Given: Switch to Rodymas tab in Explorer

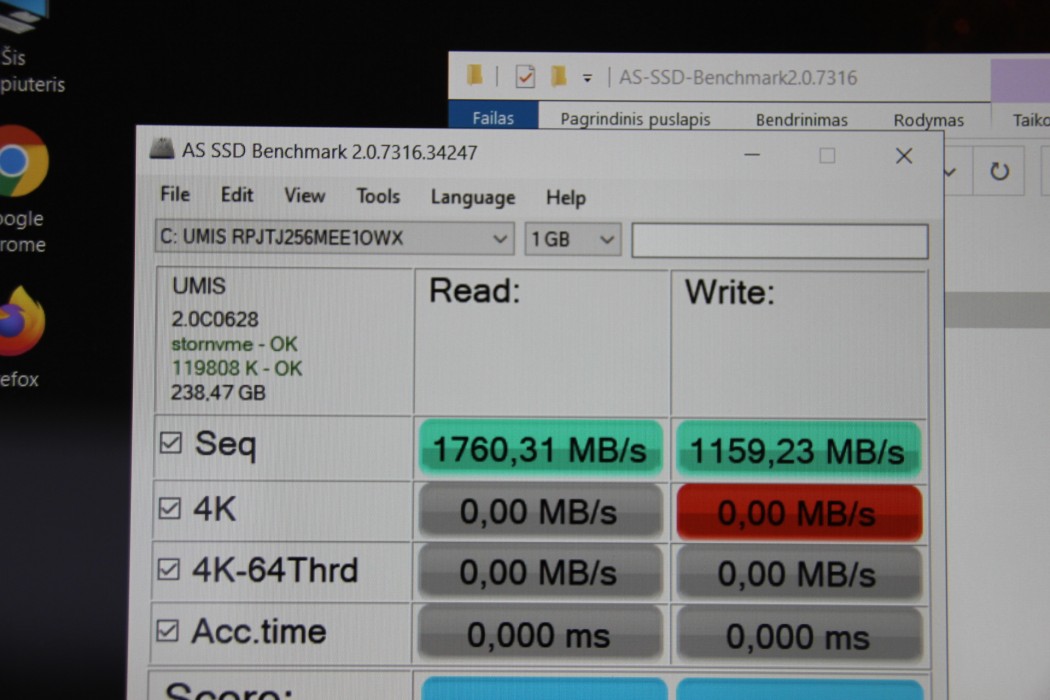Looking at the screenshot, I should pyautogui.click(x=929, y=121).
